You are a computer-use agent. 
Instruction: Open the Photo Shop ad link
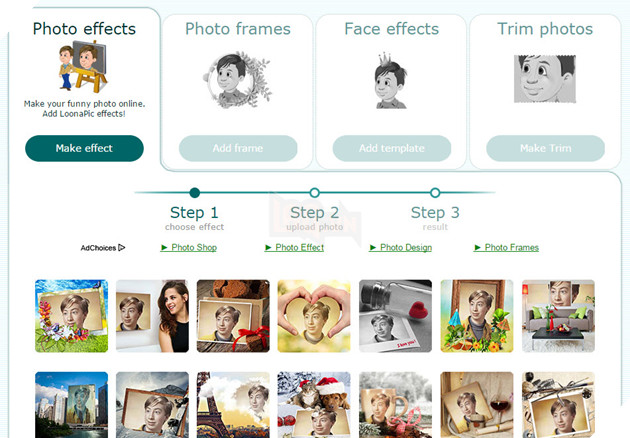(x=189, y=247)
